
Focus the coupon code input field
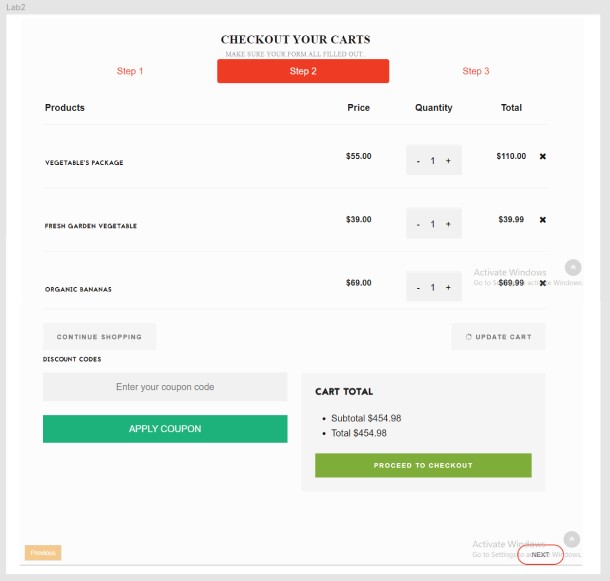tap(165, 387)
